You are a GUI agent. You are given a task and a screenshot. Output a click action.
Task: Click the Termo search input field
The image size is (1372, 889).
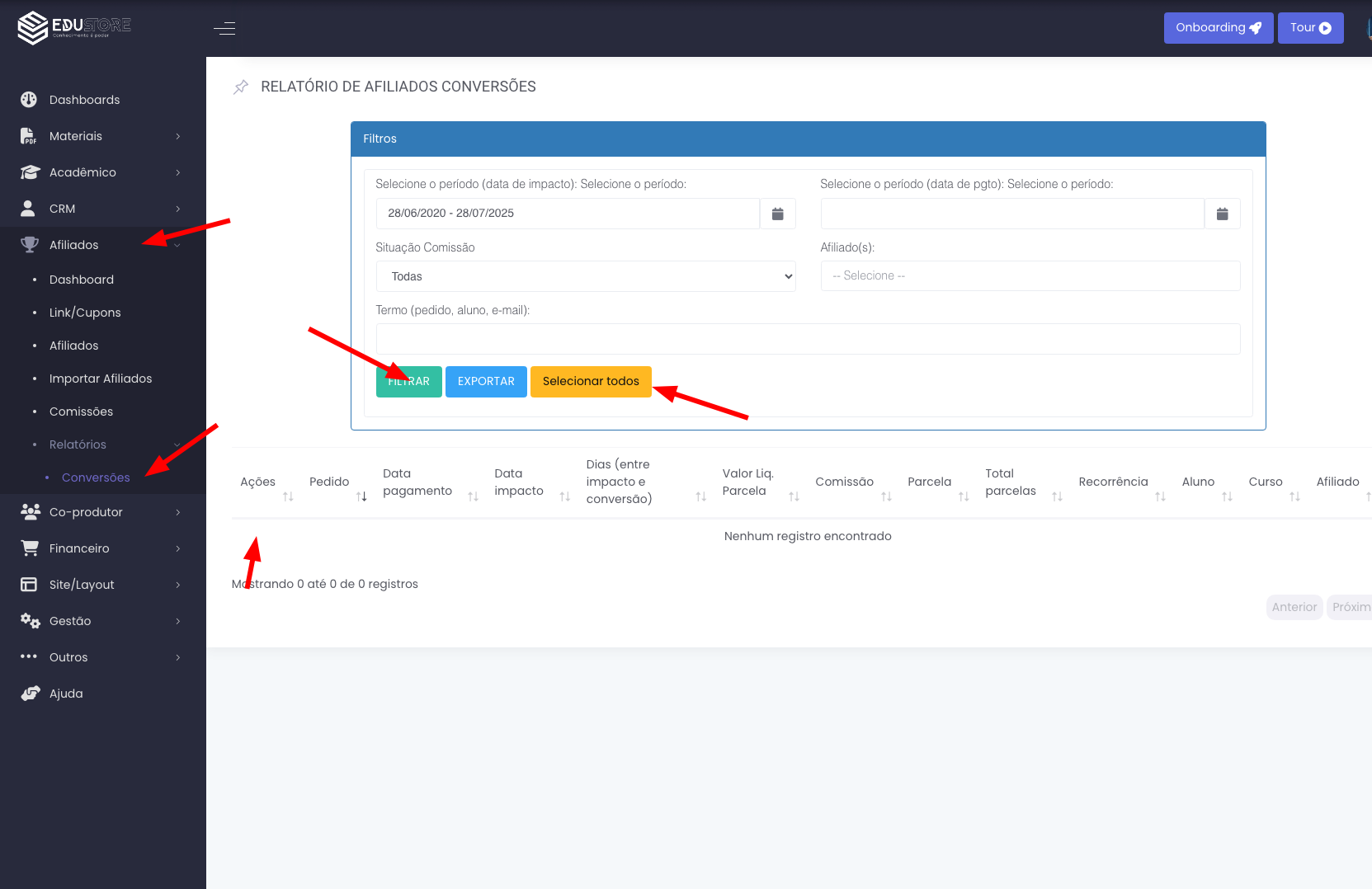click(x=808, y=339)
